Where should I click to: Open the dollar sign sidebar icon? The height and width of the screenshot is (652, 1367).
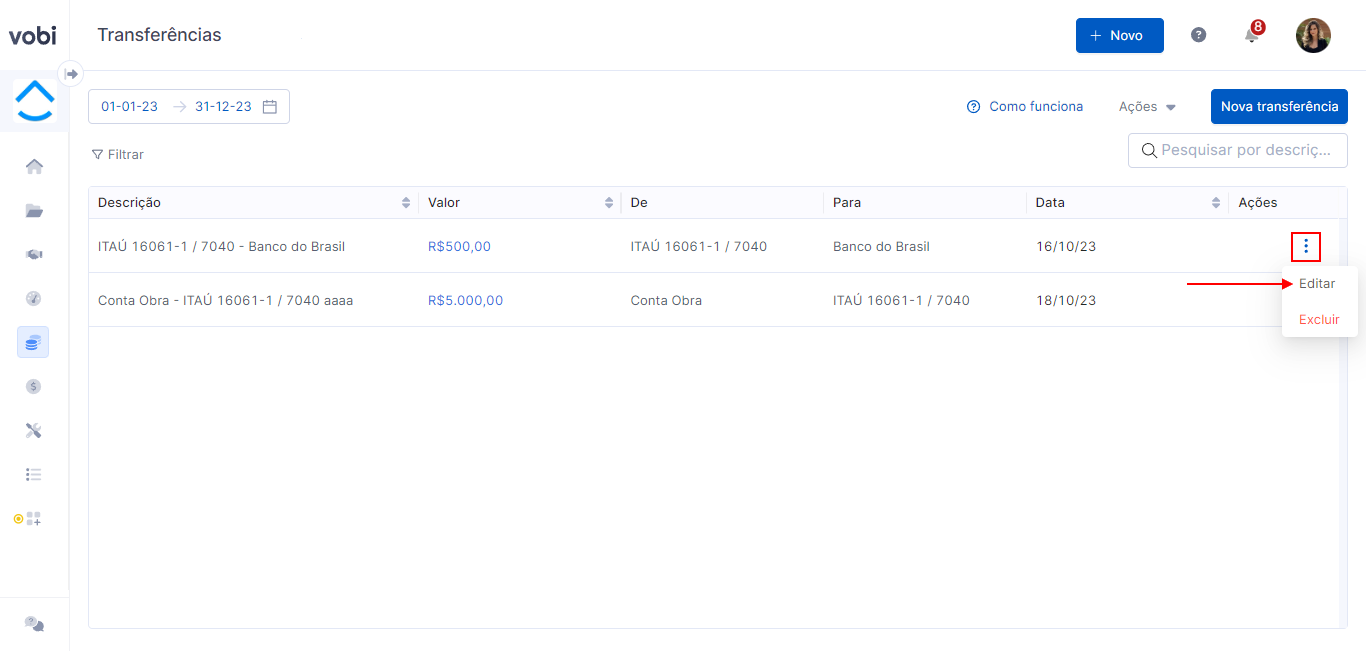(34, 386)
